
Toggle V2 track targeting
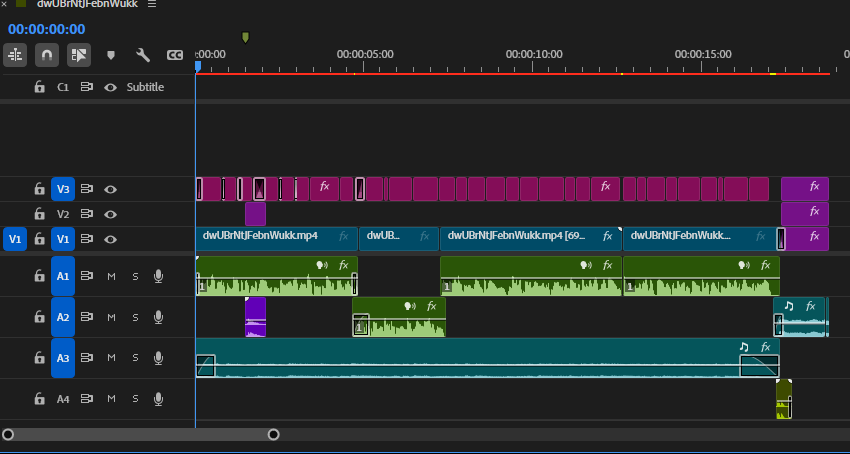[x=63, y=214]
